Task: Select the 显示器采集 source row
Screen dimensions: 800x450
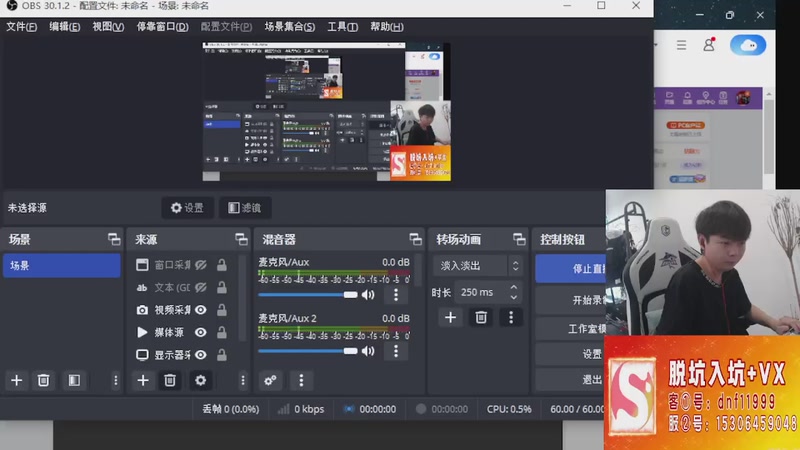Action: pyautogui.click(x=182, y=355)
